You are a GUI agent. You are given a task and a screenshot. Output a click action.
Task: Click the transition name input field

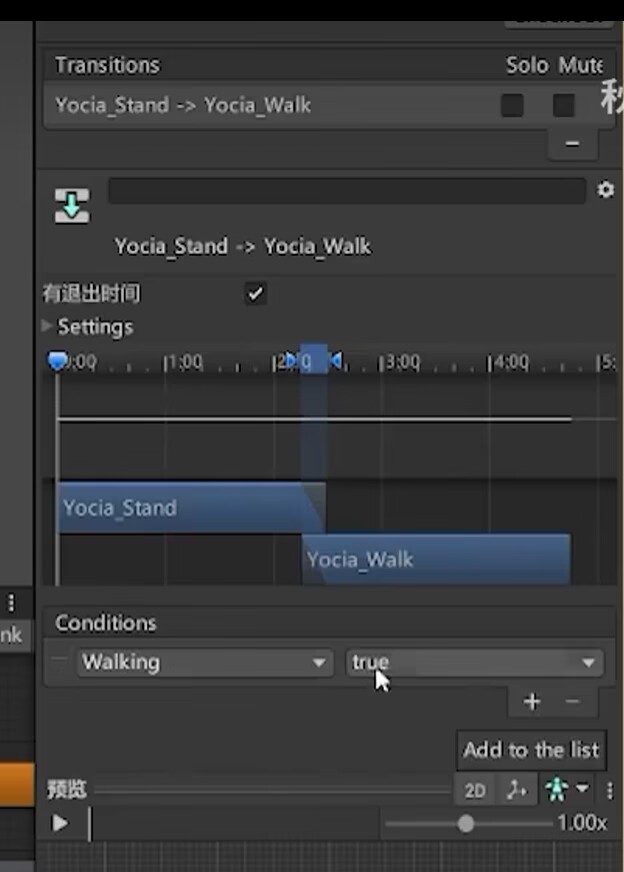(x=346, y=191)
